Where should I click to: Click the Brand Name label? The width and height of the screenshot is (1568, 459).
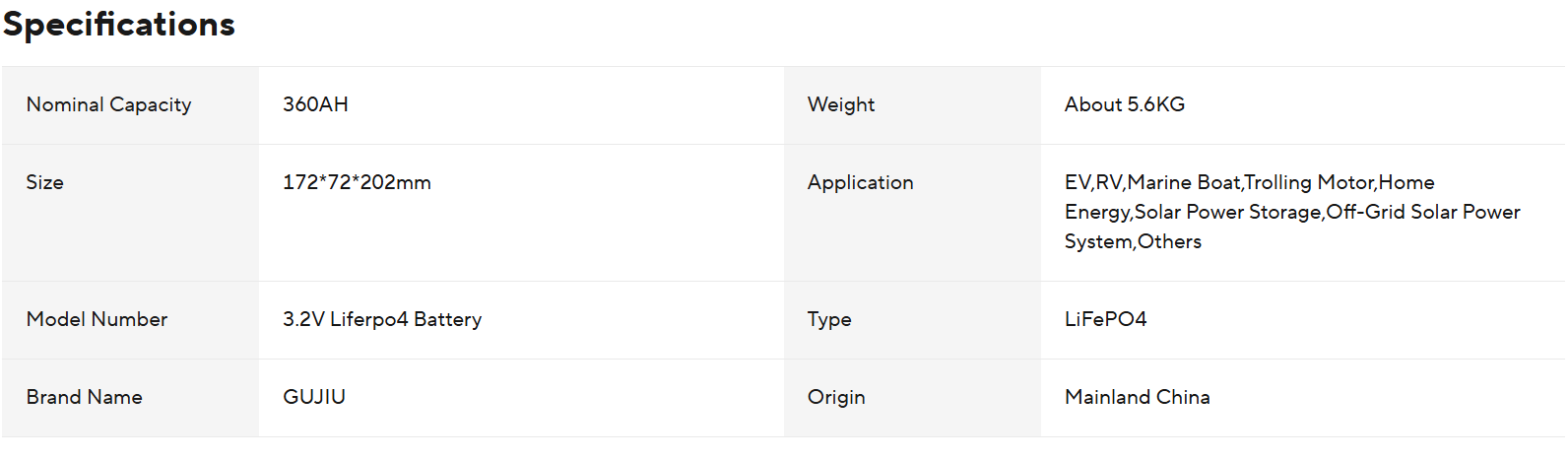pyautogui.click(x=84, y=397)
